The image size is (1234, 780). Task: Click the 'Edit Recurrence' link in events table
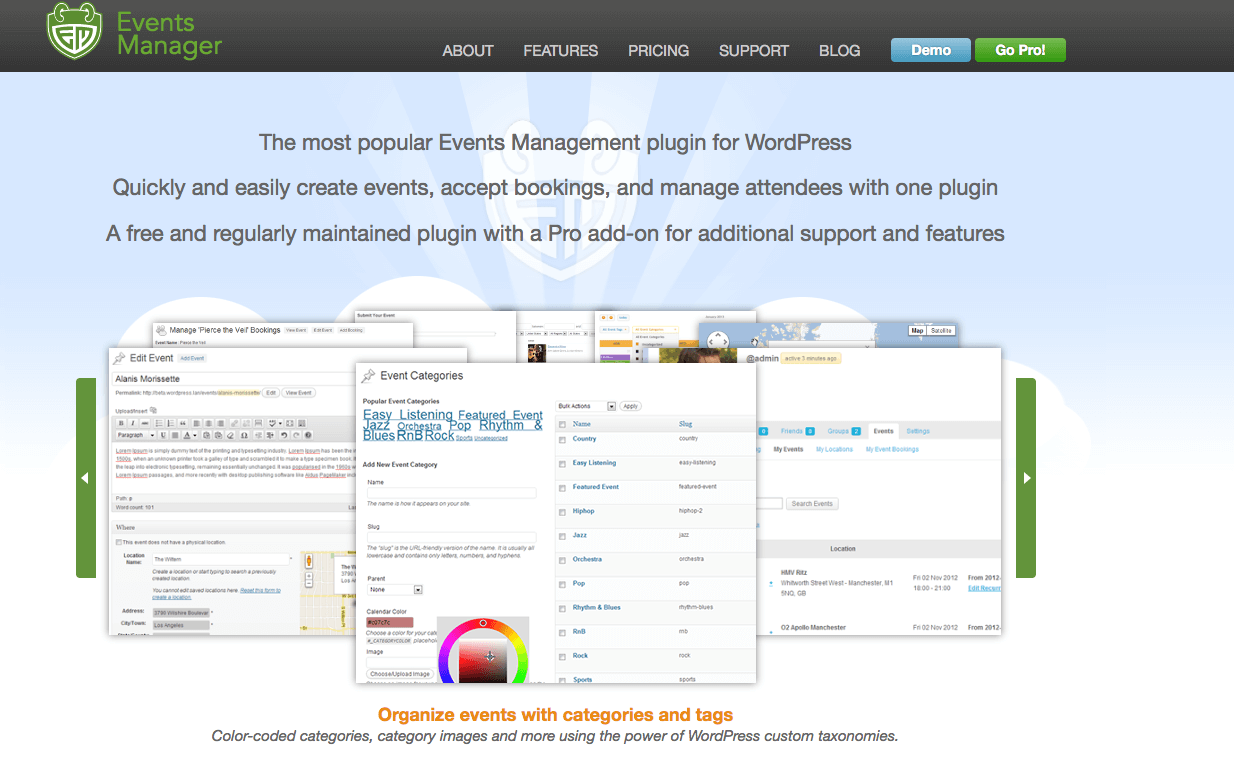coord(985,588)
